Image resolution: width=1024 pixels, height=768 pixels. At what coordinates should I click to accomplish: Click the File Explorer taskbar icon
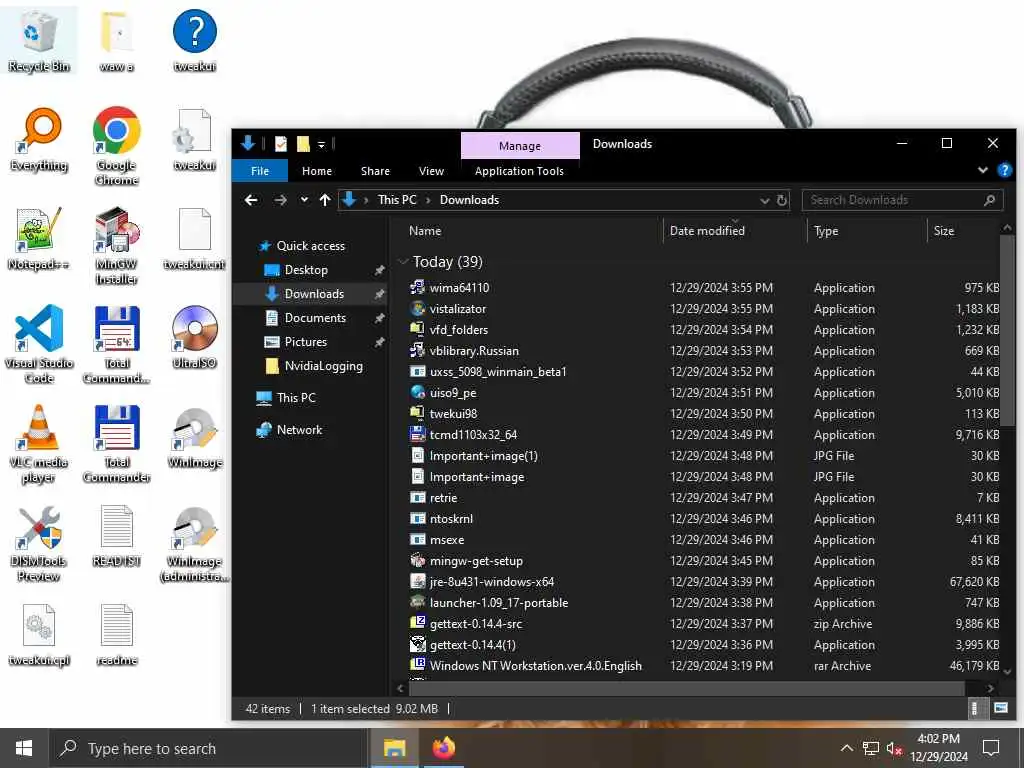pyautogui.click(x=394, y=748)
